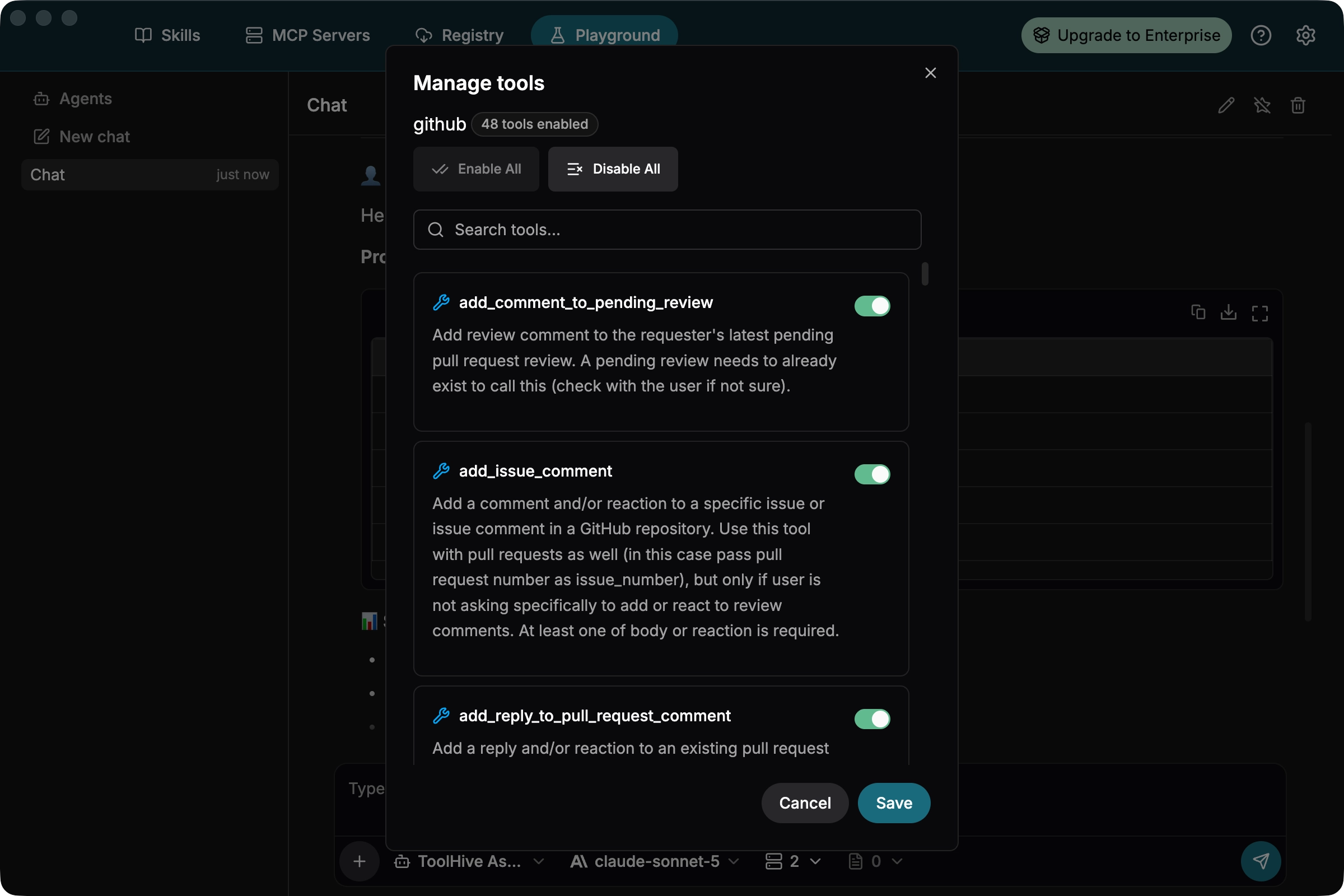Click the macOS red close window button
1344x896 pixels.
click(18, 18)
